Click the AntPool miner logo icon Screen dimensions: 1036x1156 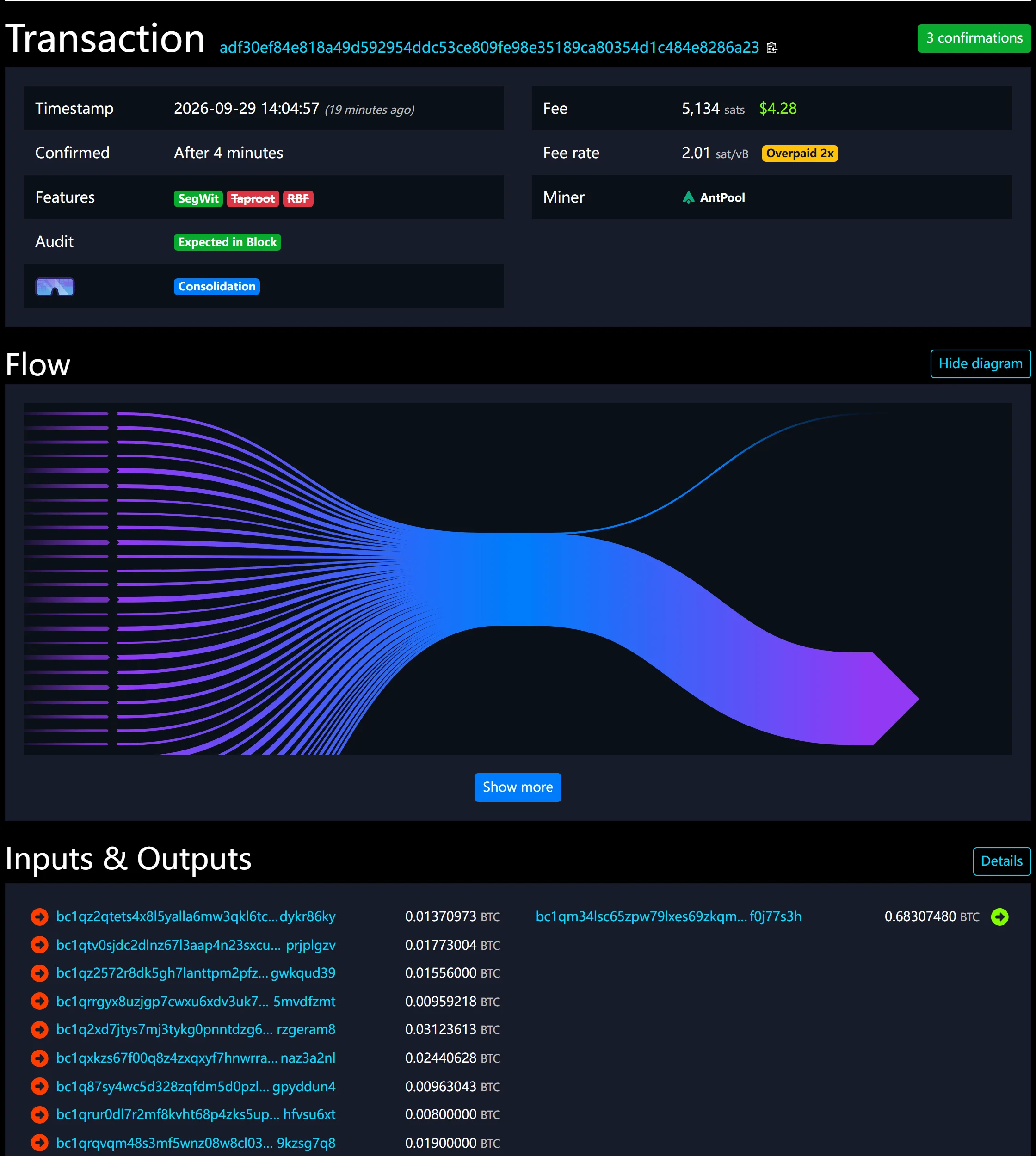tap(688, 197)
